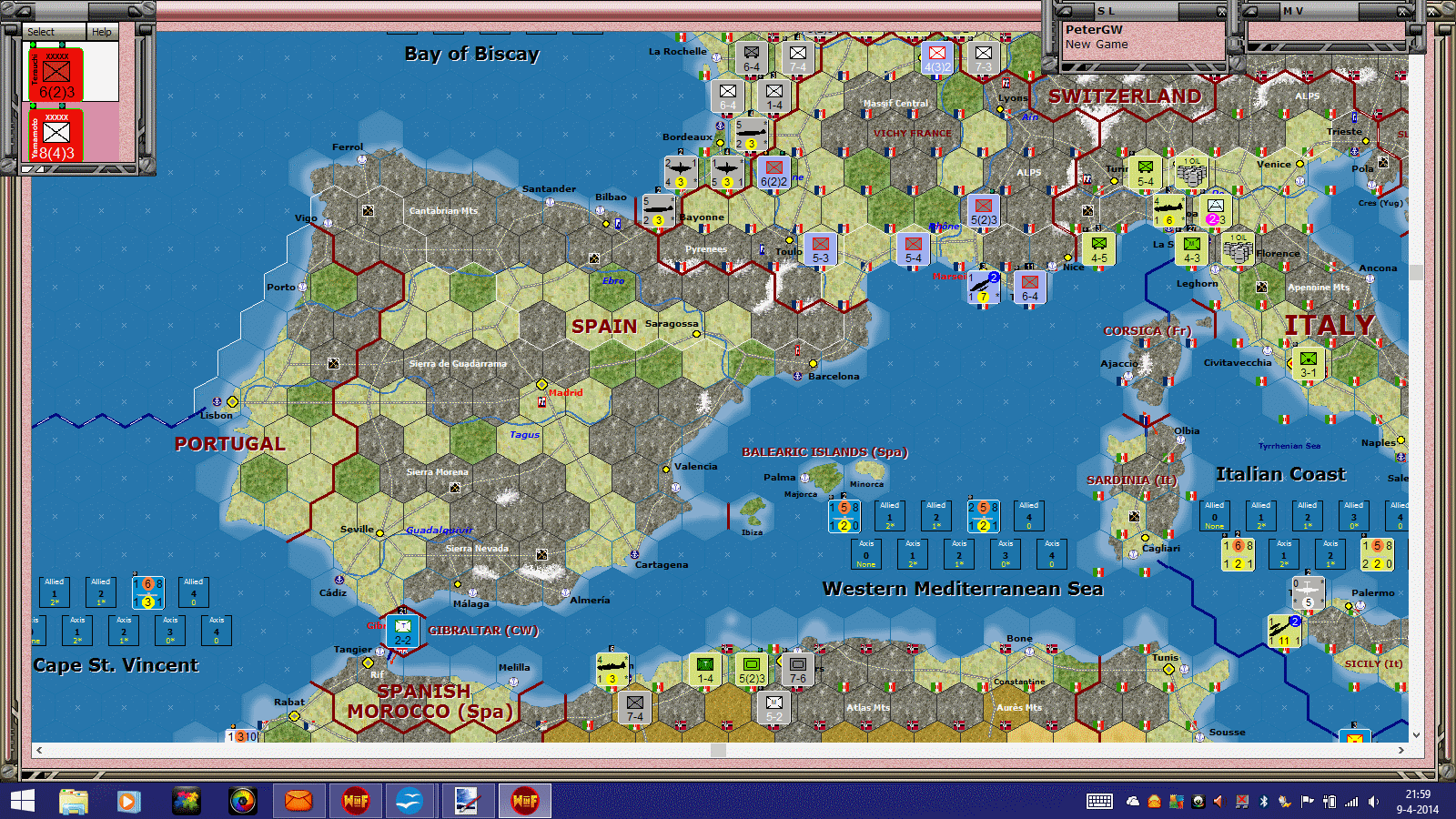
Task: Select the Terauchi 6(2)3 HQ unit
Action: tap(56, 75)
